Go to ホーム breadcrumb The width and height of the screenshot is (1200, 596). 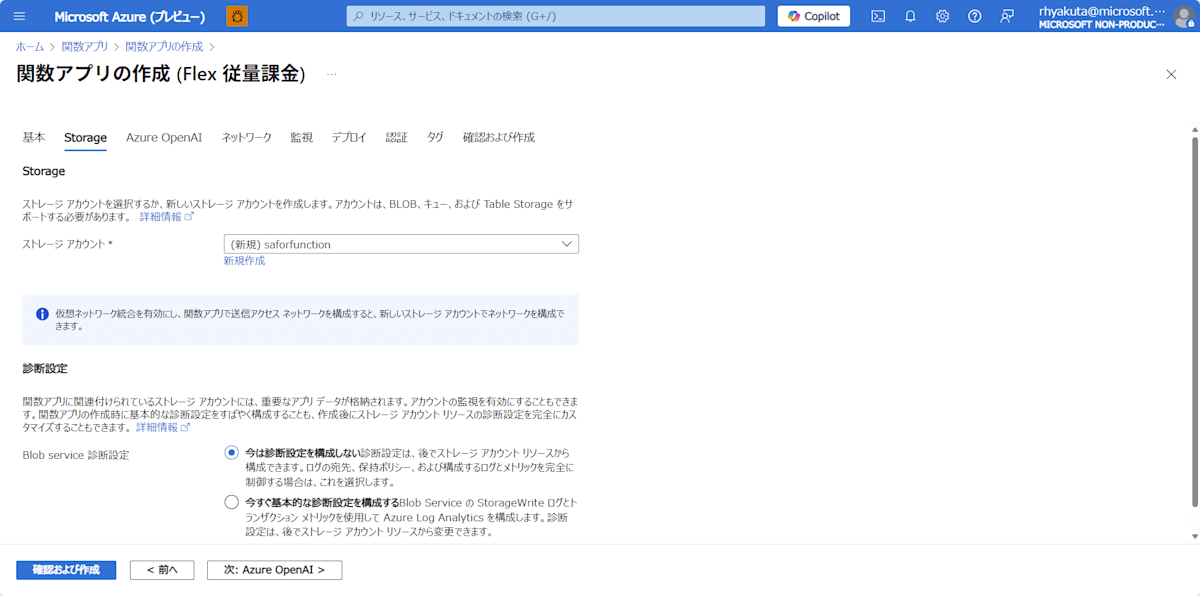(x=30, y=47)
